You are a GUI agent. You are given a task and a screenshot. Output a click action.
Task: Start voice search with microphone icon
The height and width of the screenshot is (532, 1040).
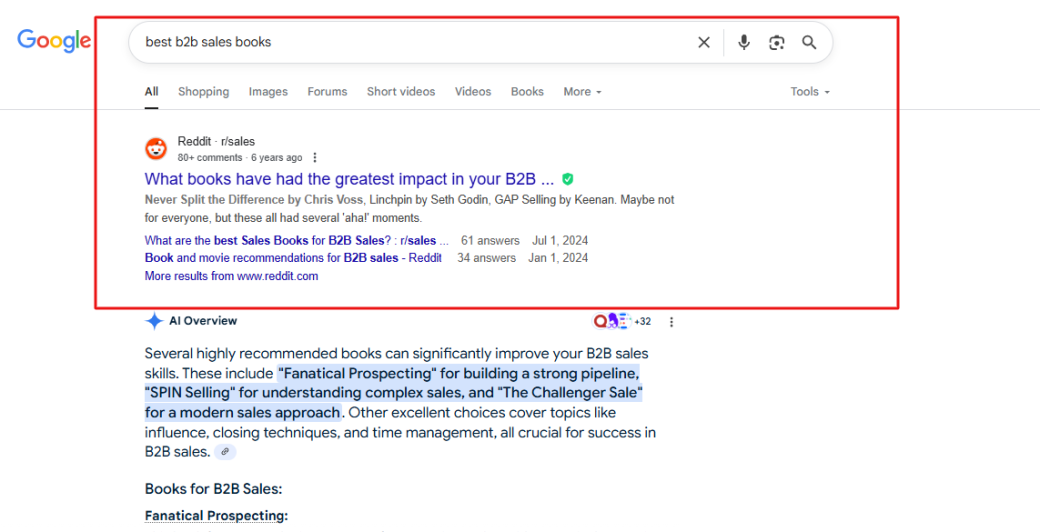[744, 42]
